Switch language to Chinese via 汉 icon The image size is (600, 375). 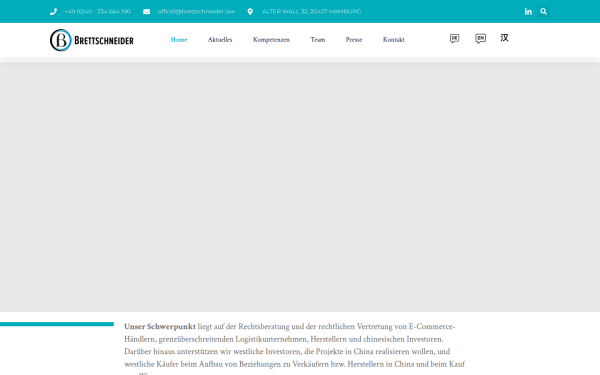[x=504, y=38]
